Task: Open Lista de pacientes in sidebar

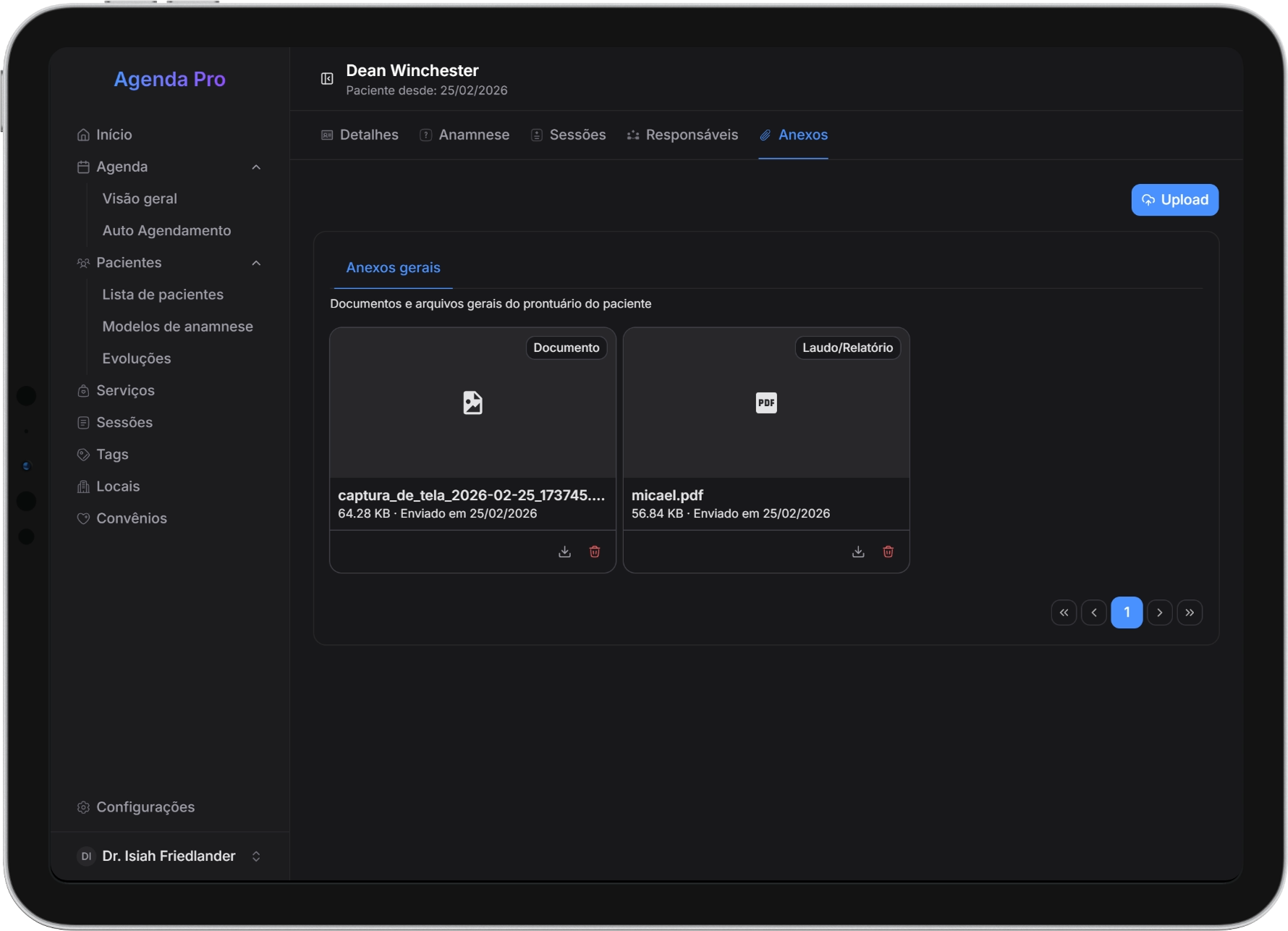Action: 163,295
